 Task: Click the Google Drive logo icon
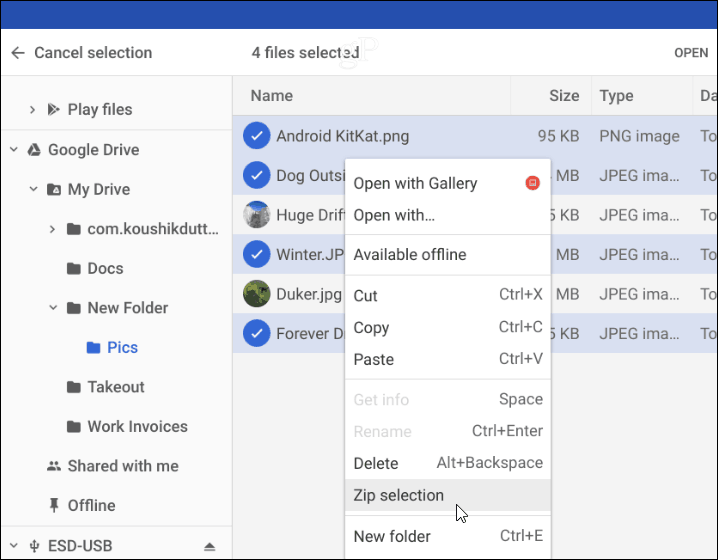tap(34, 150)
